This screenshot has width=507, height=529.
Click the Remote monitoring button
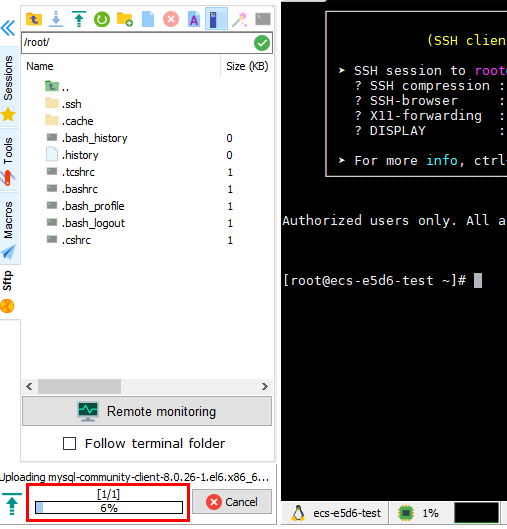[147, 411]
